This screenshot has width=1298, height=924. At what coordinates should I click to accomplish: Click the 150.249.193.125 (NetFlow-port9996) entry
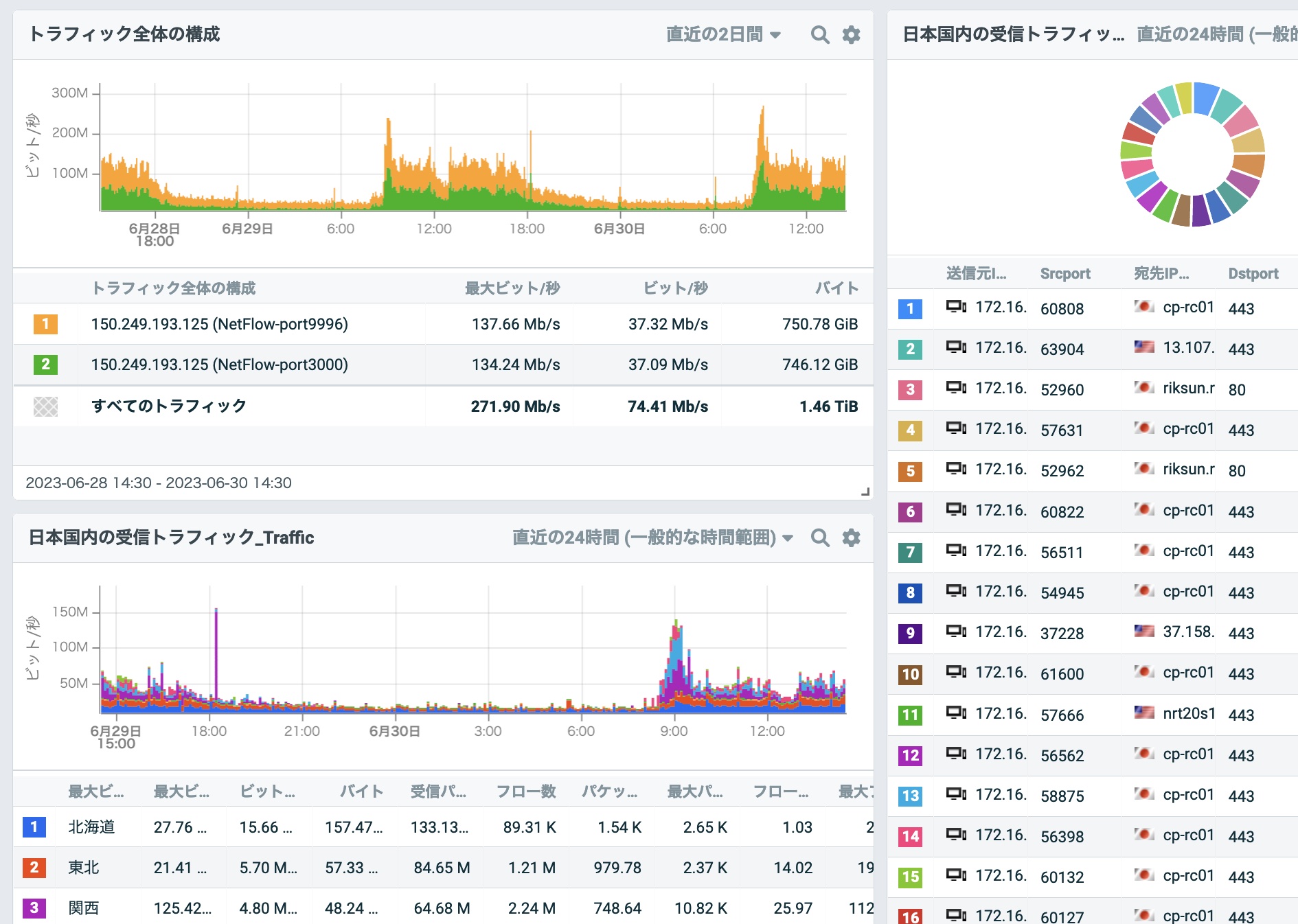point(219,324)
